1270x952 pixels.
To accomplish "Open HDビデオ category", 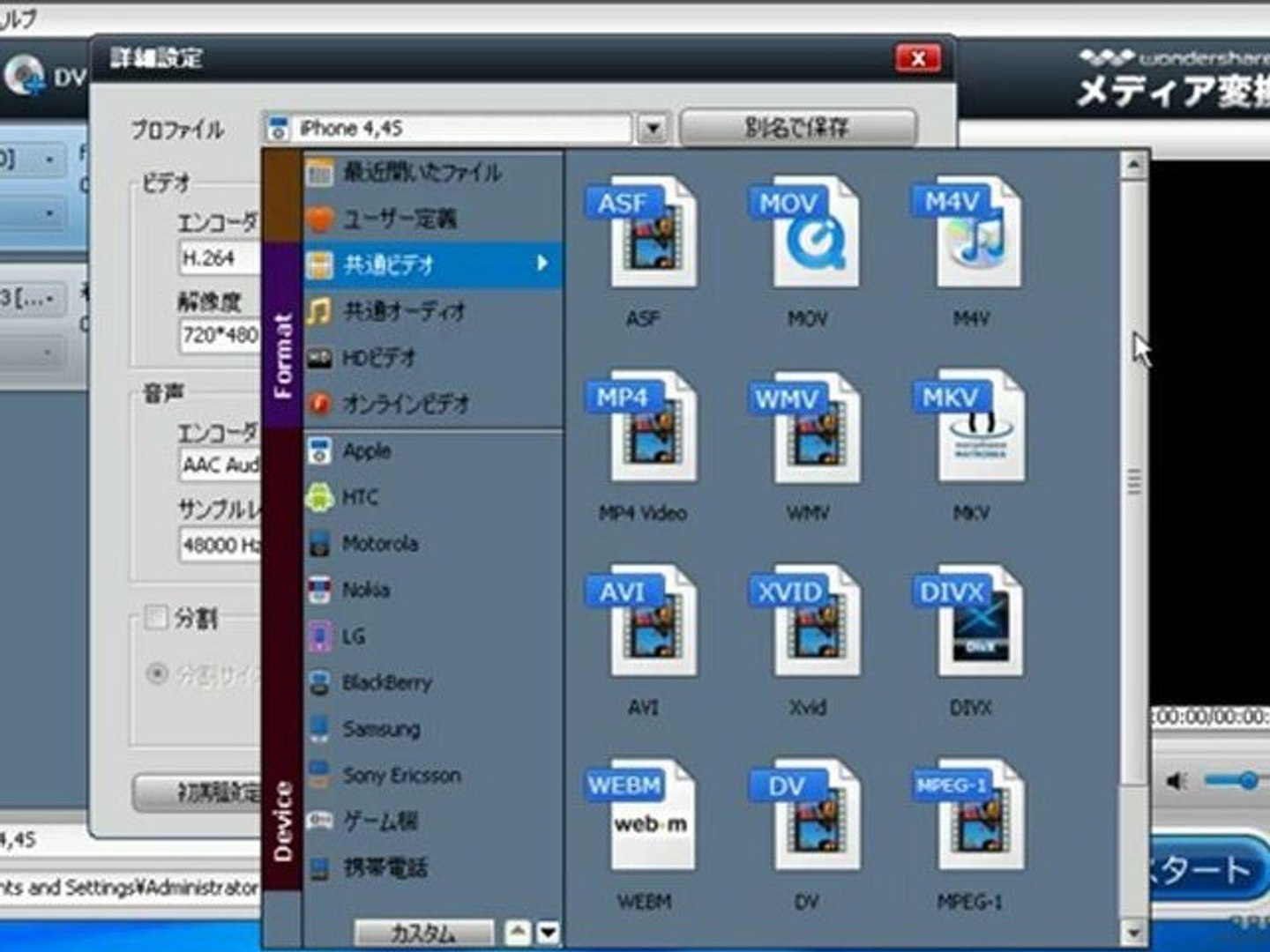I will click(x=432, y=358).
